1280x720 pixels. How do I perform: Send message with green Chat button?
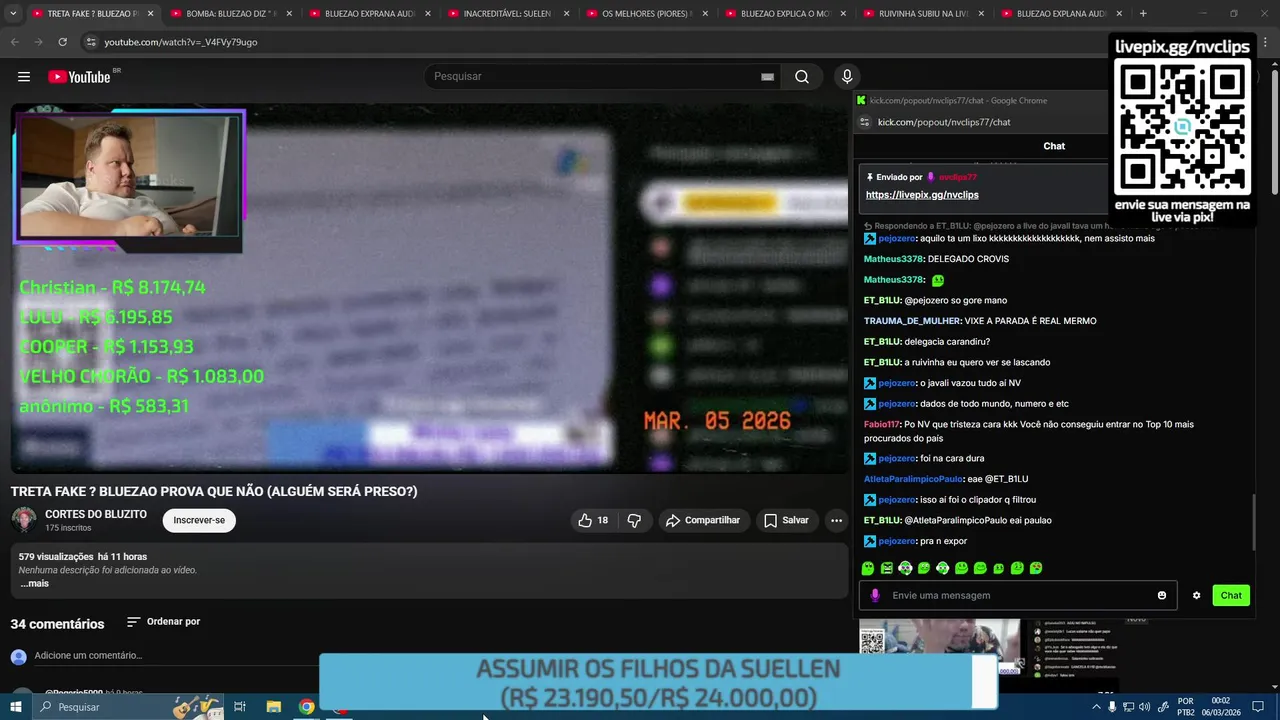click(1231, 595)
